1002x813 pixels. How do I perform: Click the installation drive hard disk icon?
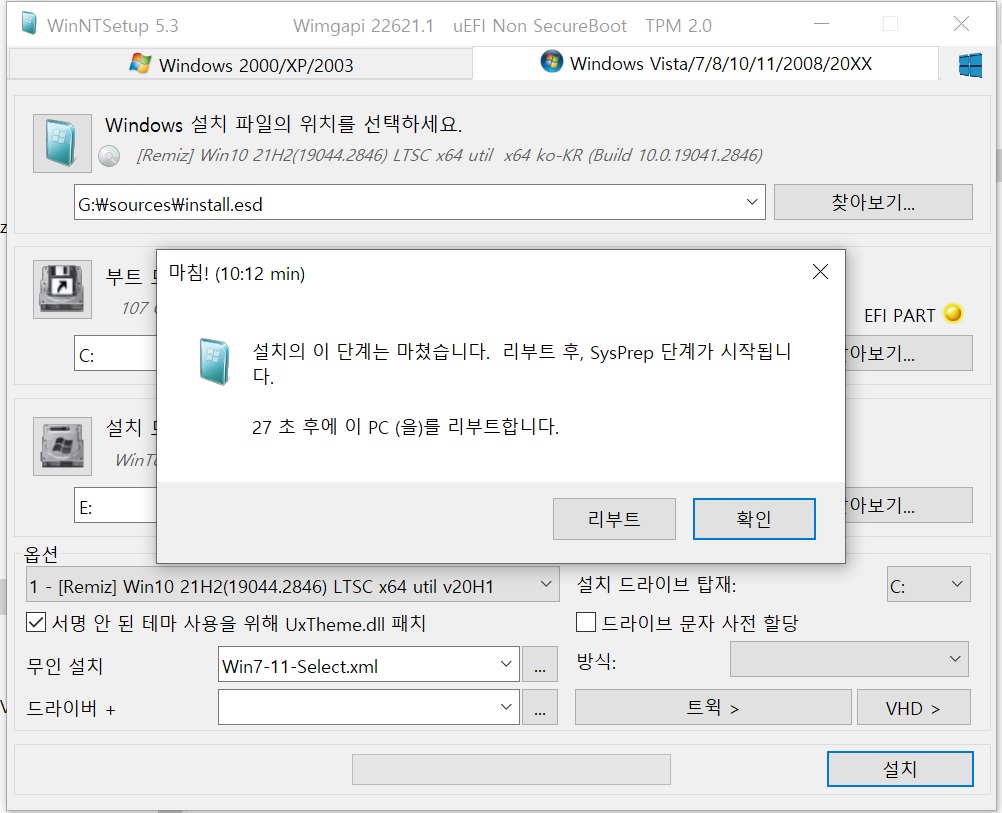[62, 446]
